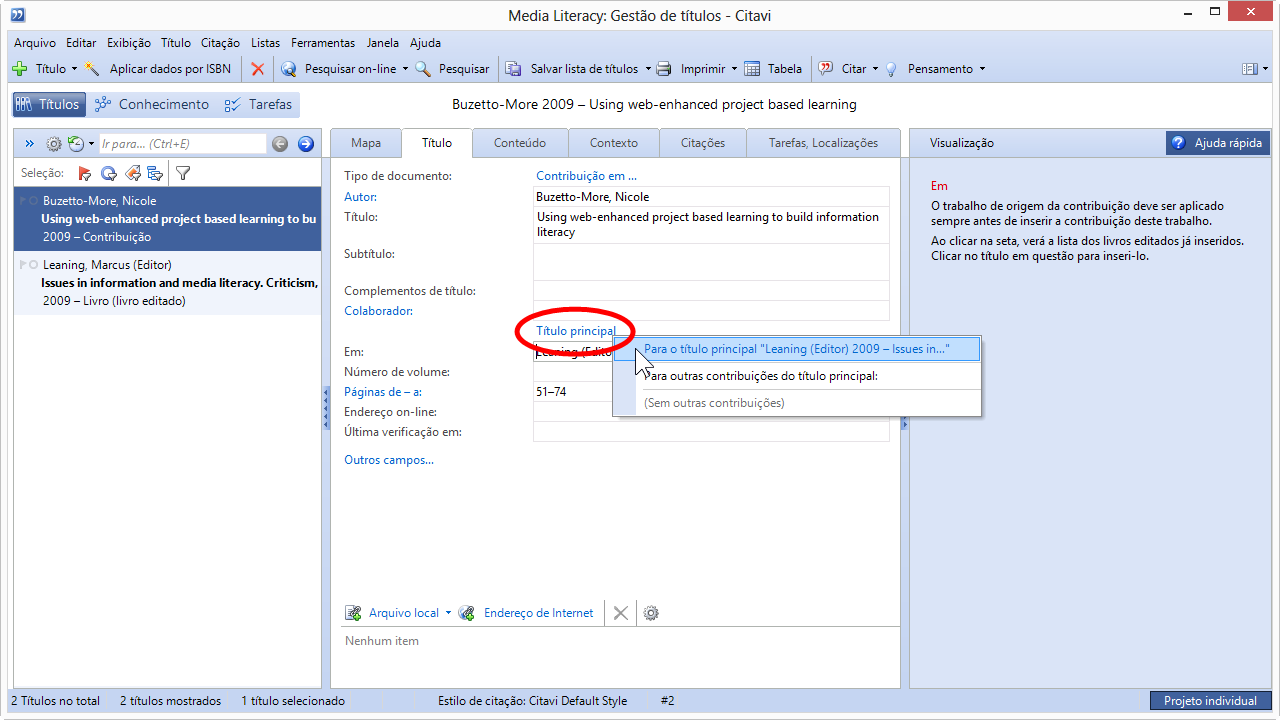Toggle the circle marker on Buzetto-More entry
The width and height of the screenshot is (1280, 720).
(x=34, y=201)
